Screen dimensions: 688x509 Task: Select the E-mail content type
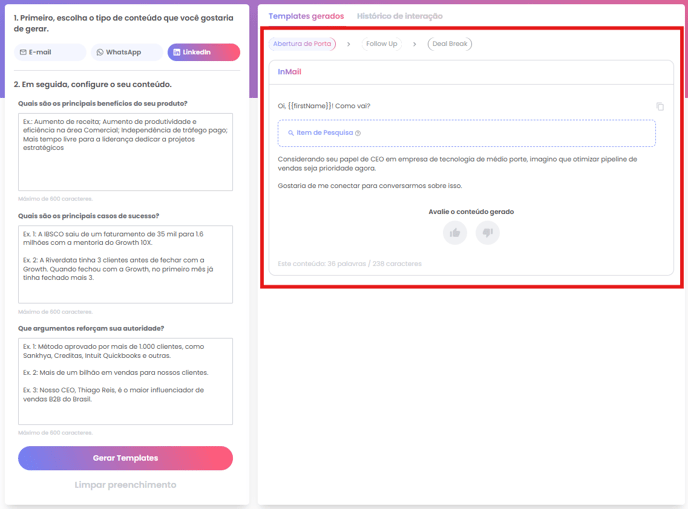(51, 52)
